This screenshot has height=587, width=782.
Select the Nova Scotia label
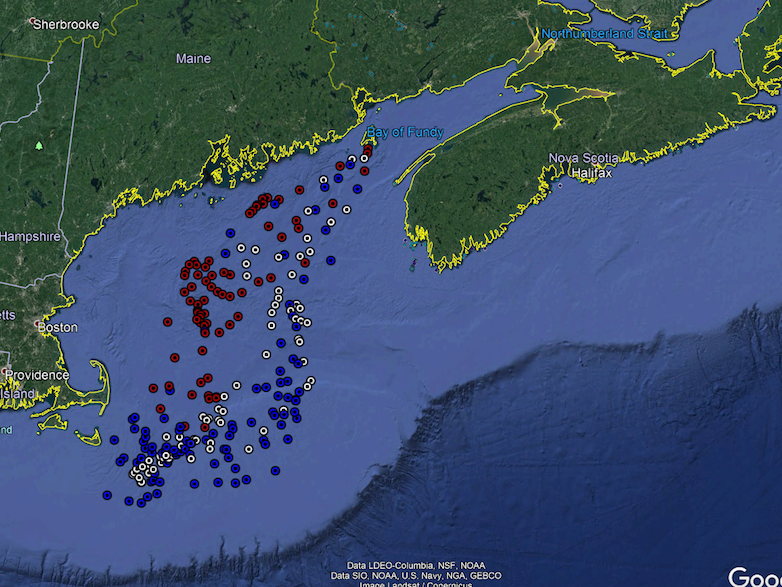584,158
